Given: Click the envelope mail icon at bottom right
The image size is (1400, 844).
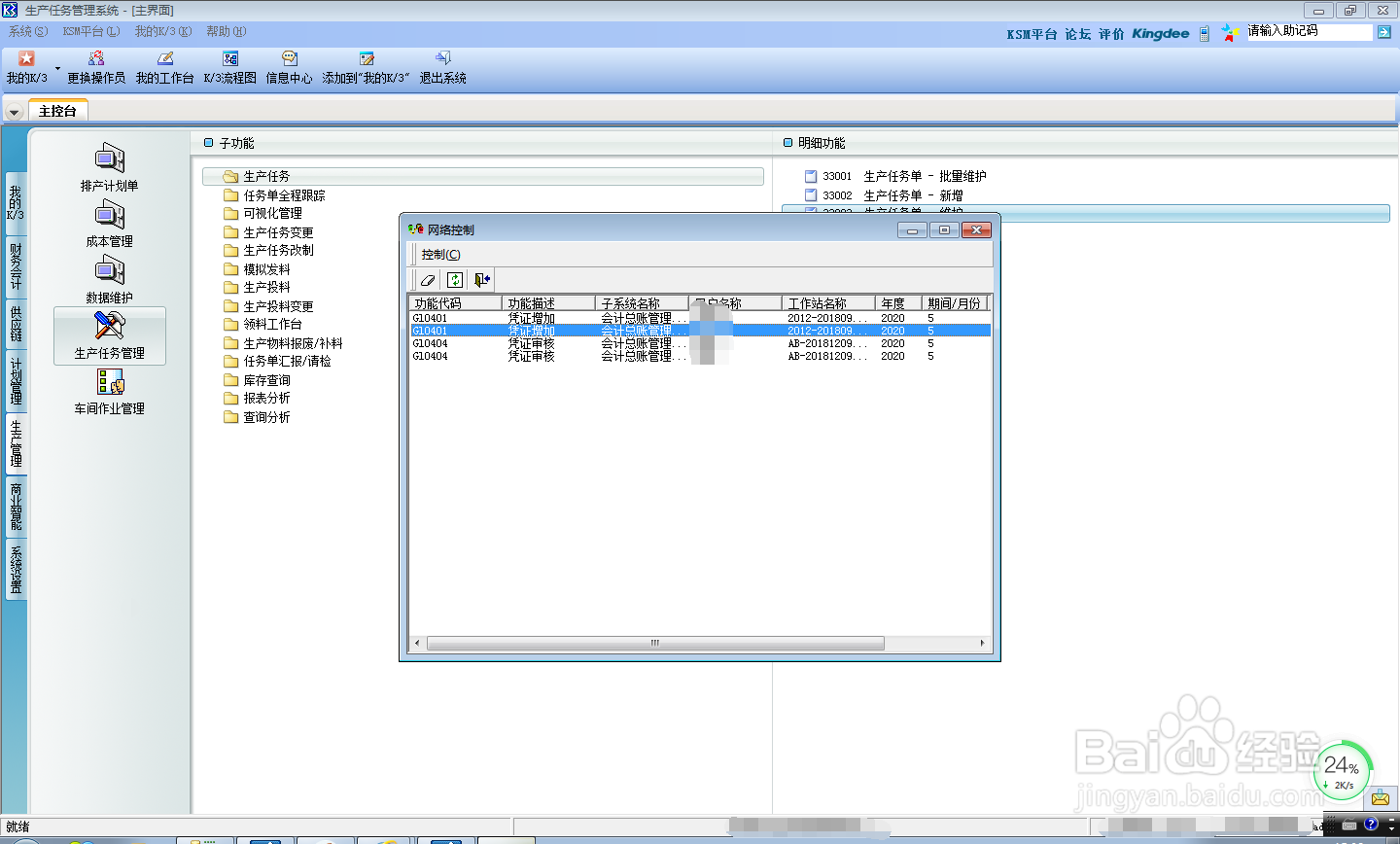Looking at the screenshot, I should (1381, 799).
